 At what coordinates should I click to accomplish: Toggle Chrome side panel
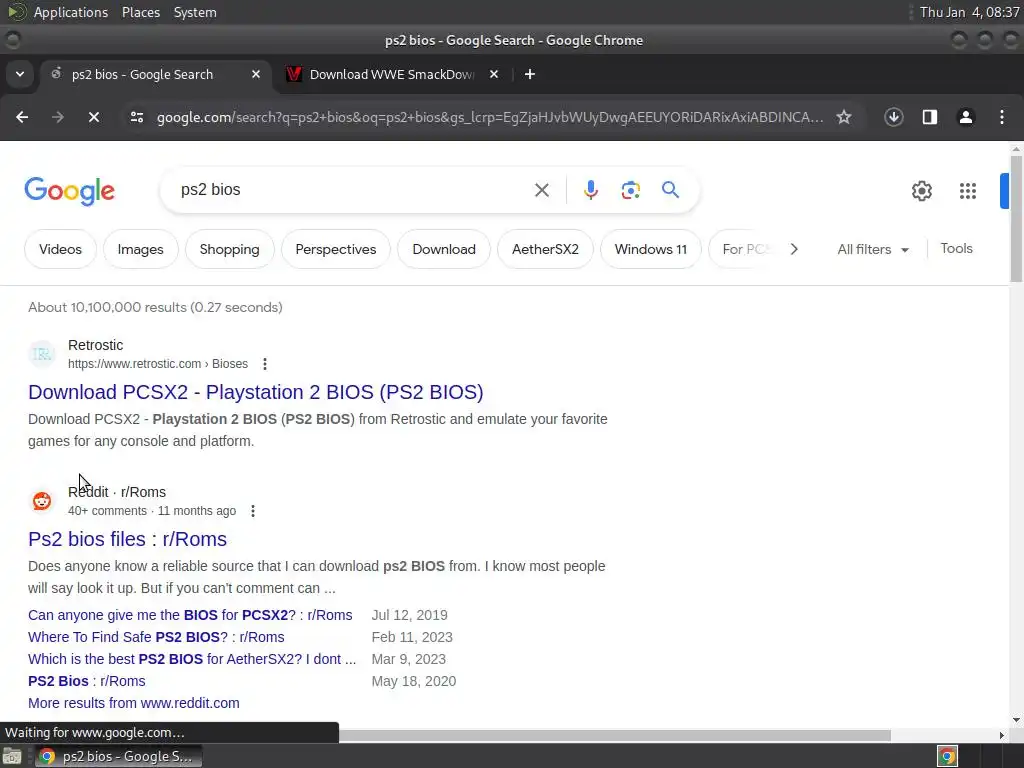(x=929, y=117)
